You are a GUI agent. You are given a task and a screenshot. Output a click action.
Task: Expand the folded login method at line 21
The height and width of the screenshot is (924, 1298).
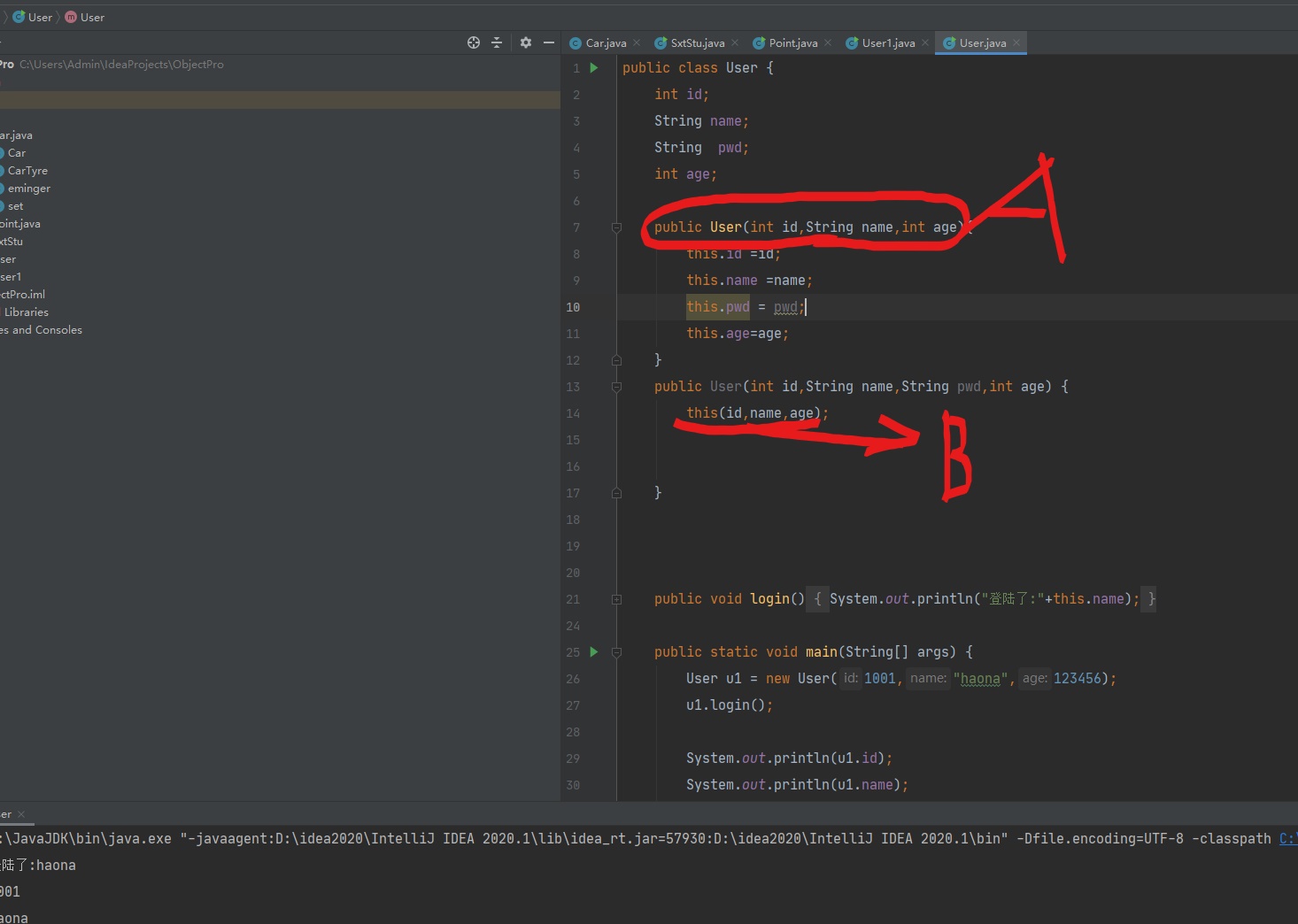(x=616, y=599)
